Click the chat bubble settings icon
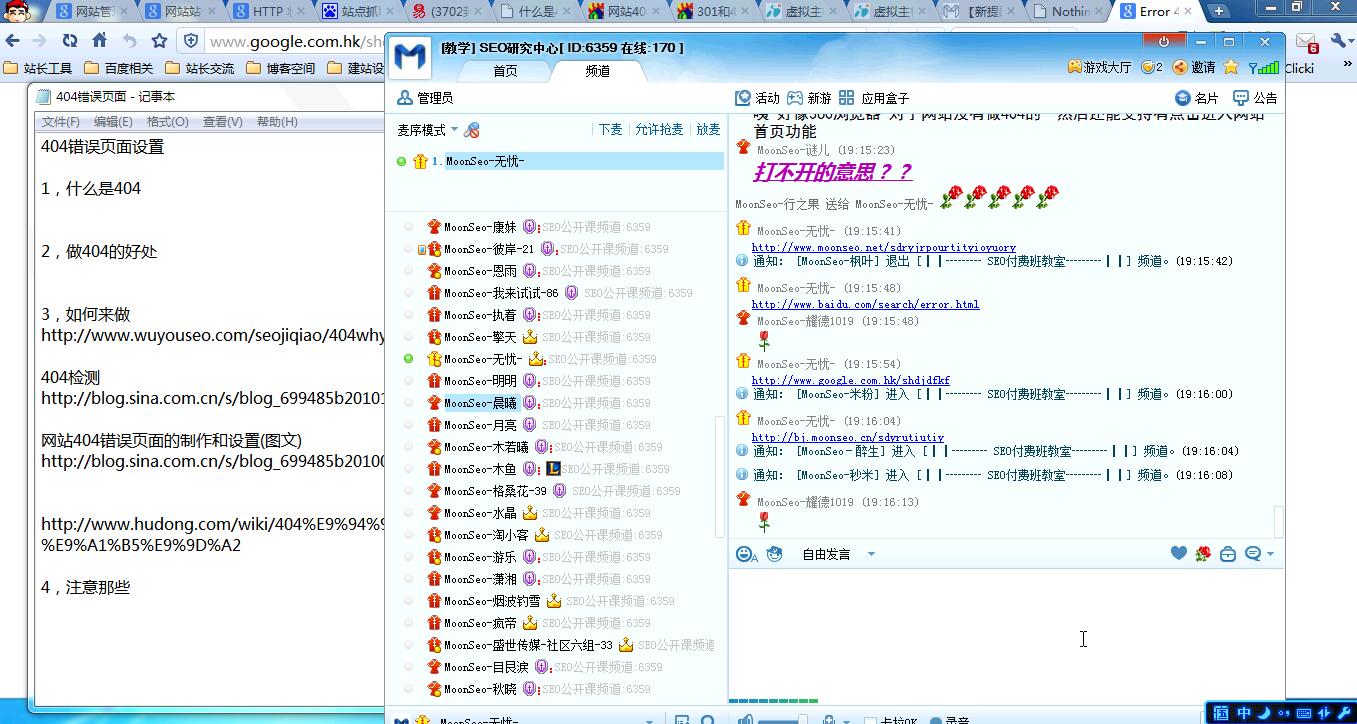The width and height of the screenshot is (1357, 724). [x=1253, y=554]
